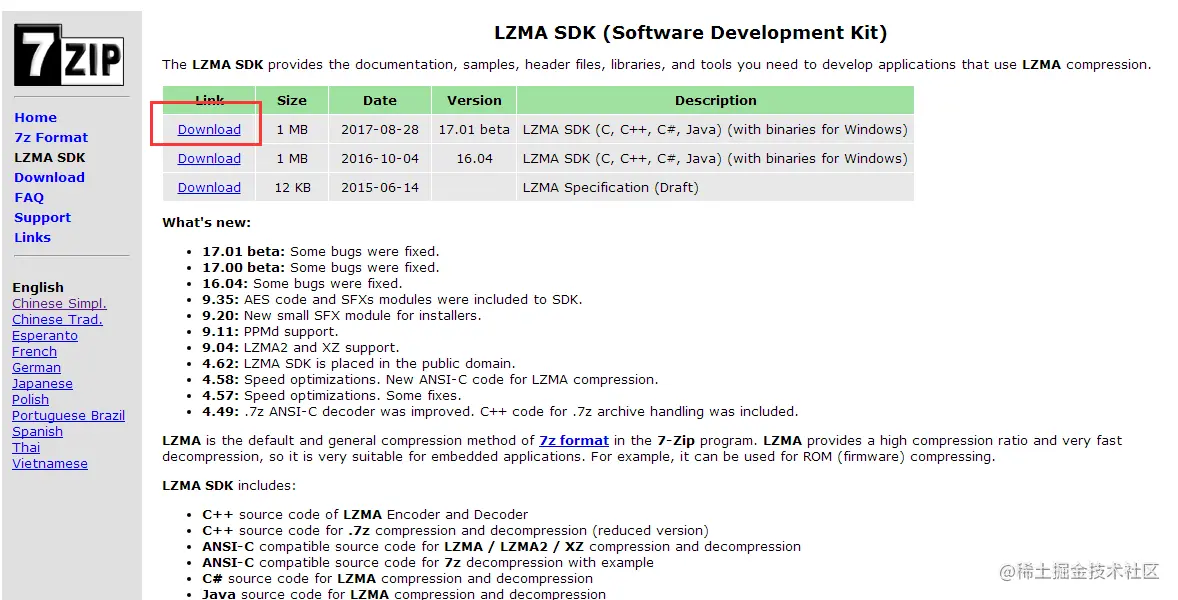Switch language to French

tap(35, 351)
